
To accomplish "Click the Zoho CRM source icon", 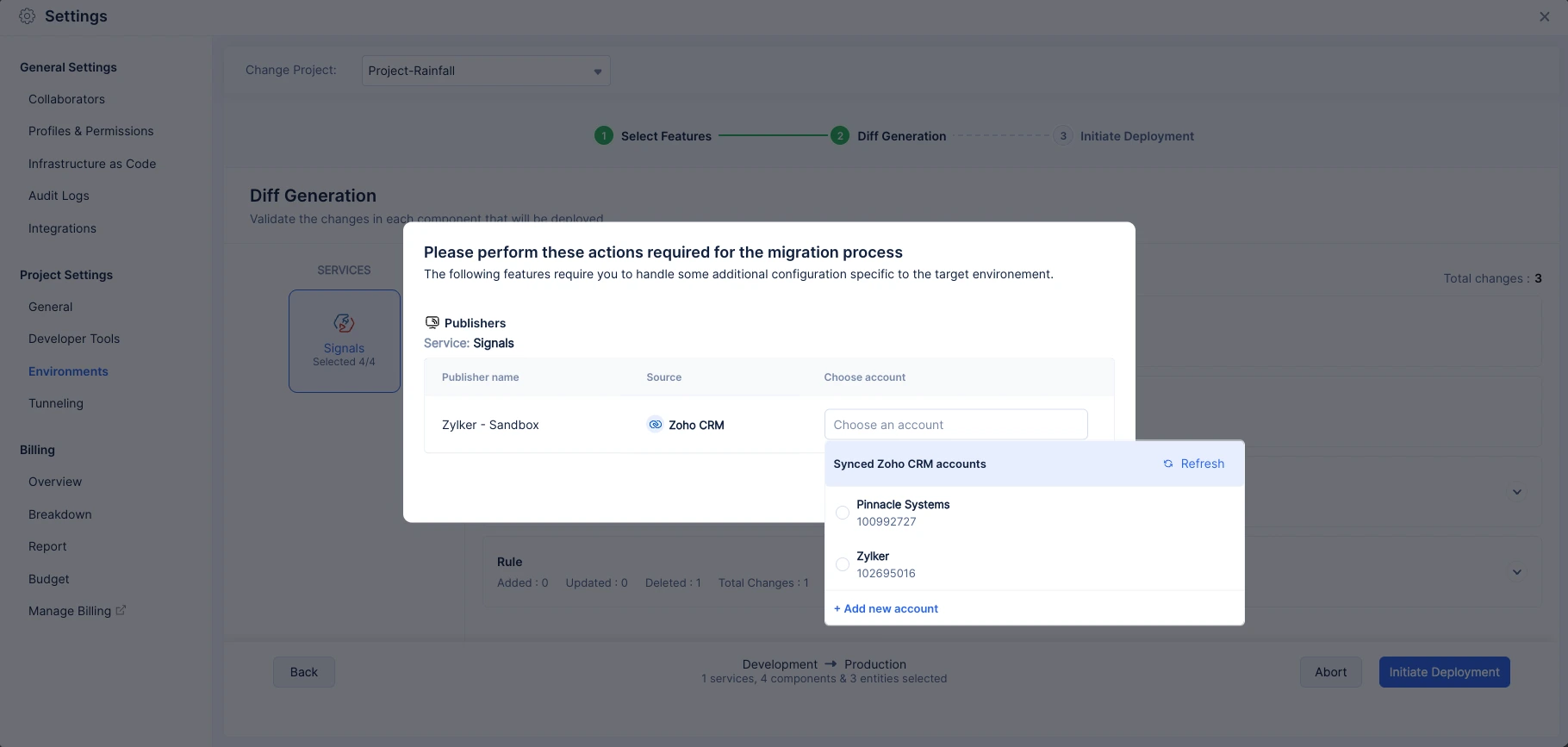I will (x=656, y=425).
